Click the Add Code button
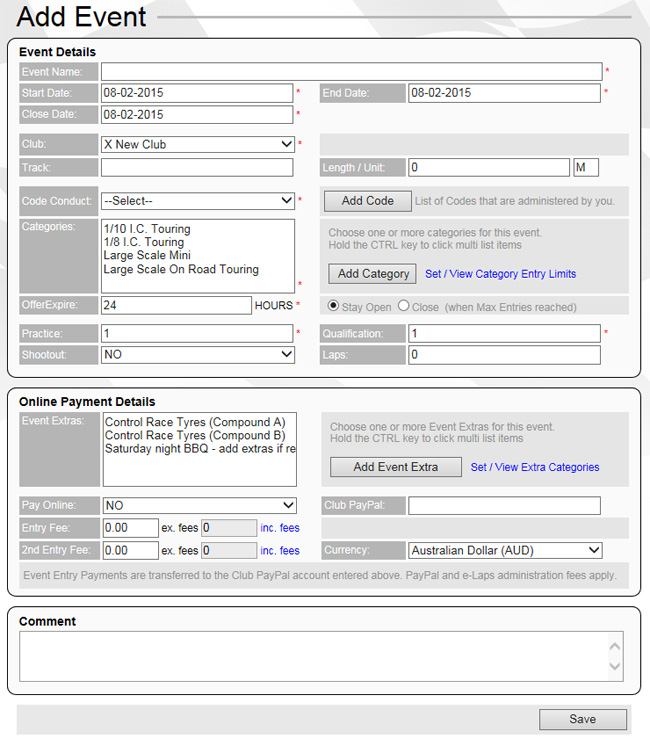Screen dimensions: 650x746 click(368, 201)
